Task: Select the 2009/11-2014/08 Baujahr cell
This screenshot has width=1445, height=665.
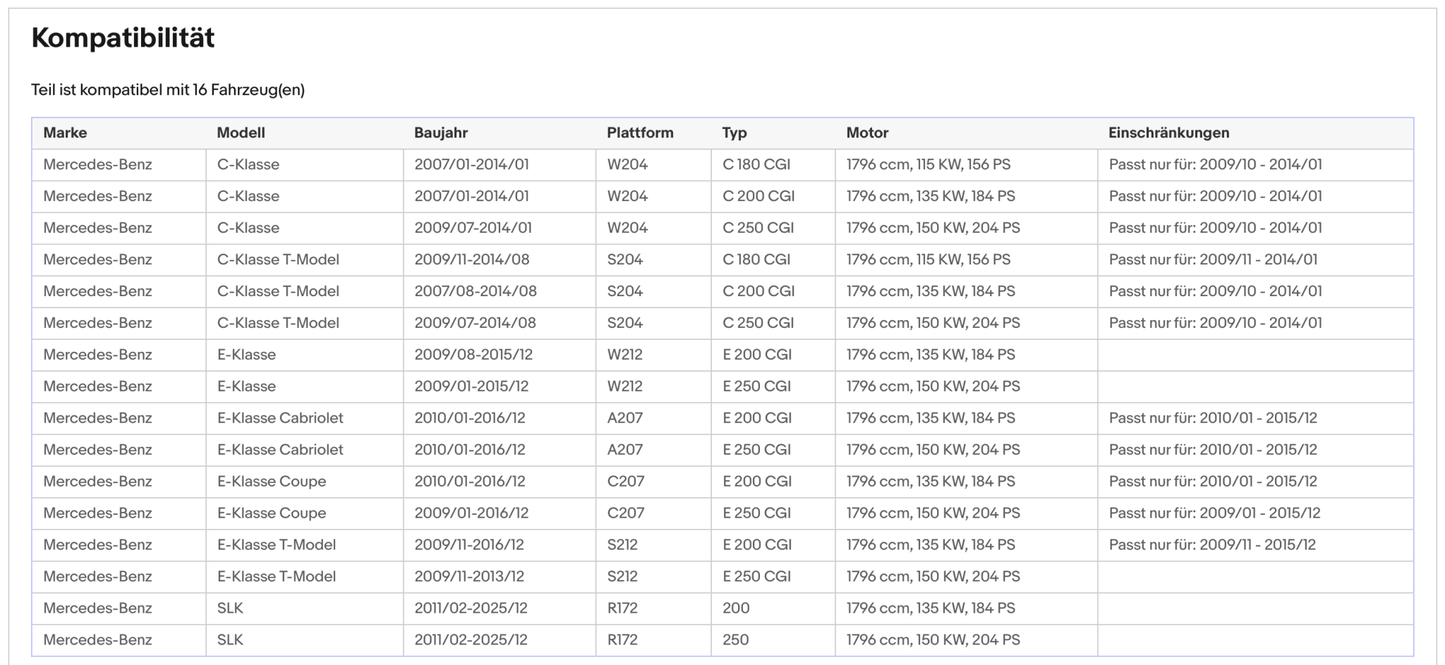Action: tap(472, 260)
